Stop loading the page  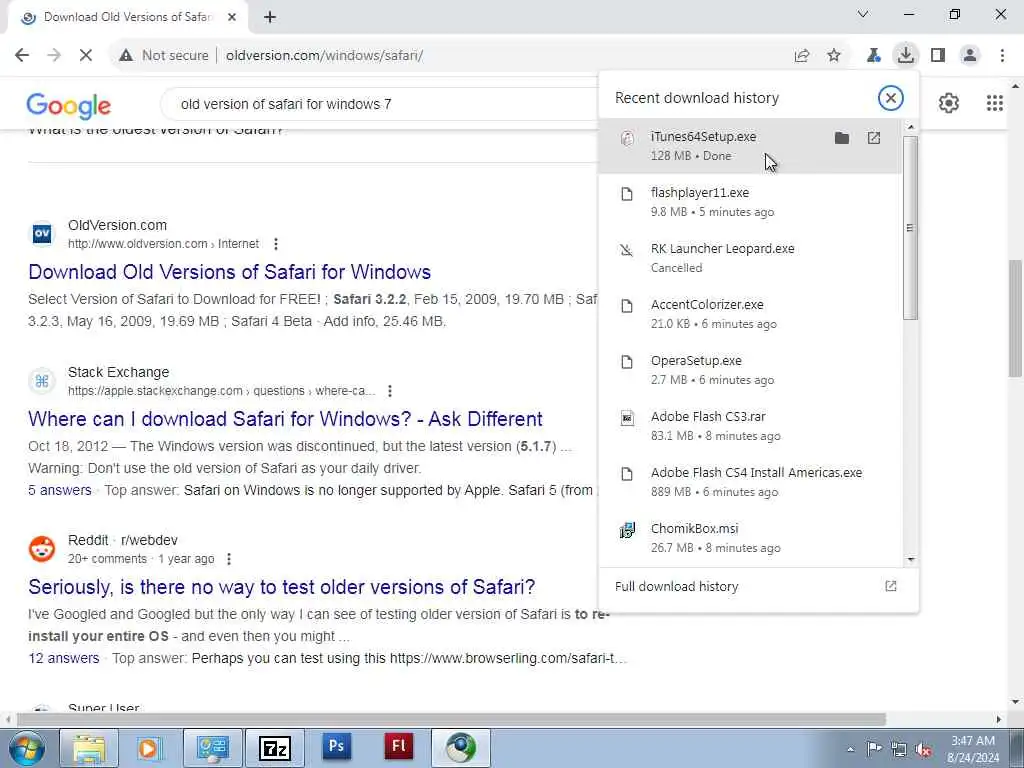point(86,56)
